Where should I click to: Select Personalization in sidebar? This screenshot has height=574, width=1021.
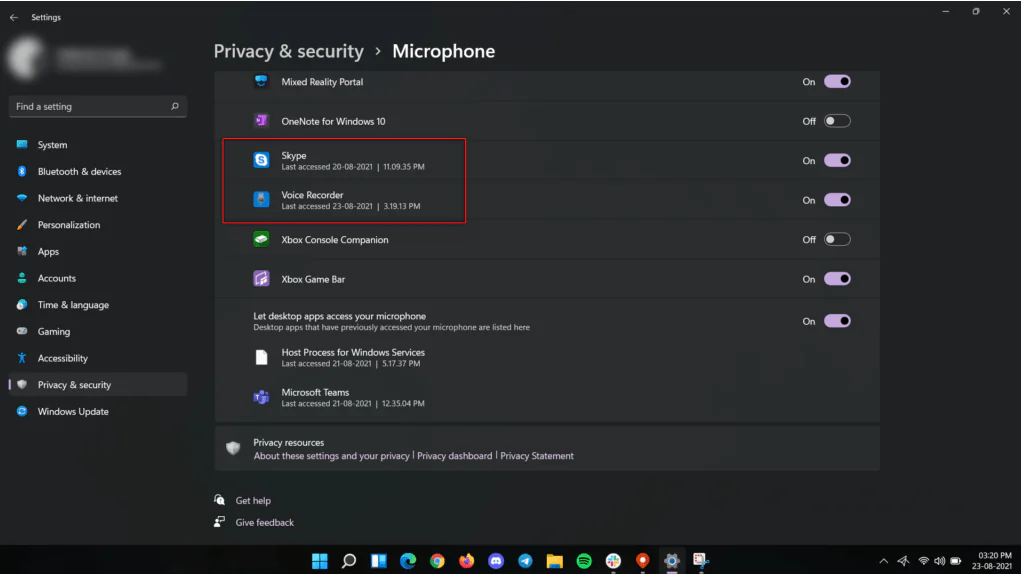tap(98, 225)
